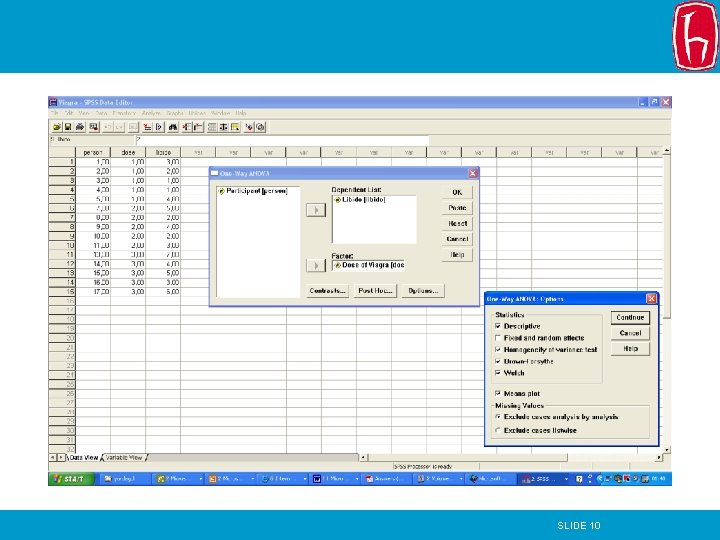Open the Contrasts... dialog
This screenshot has width=720, height=540.
pyautogui.click(x=327, y=291)
